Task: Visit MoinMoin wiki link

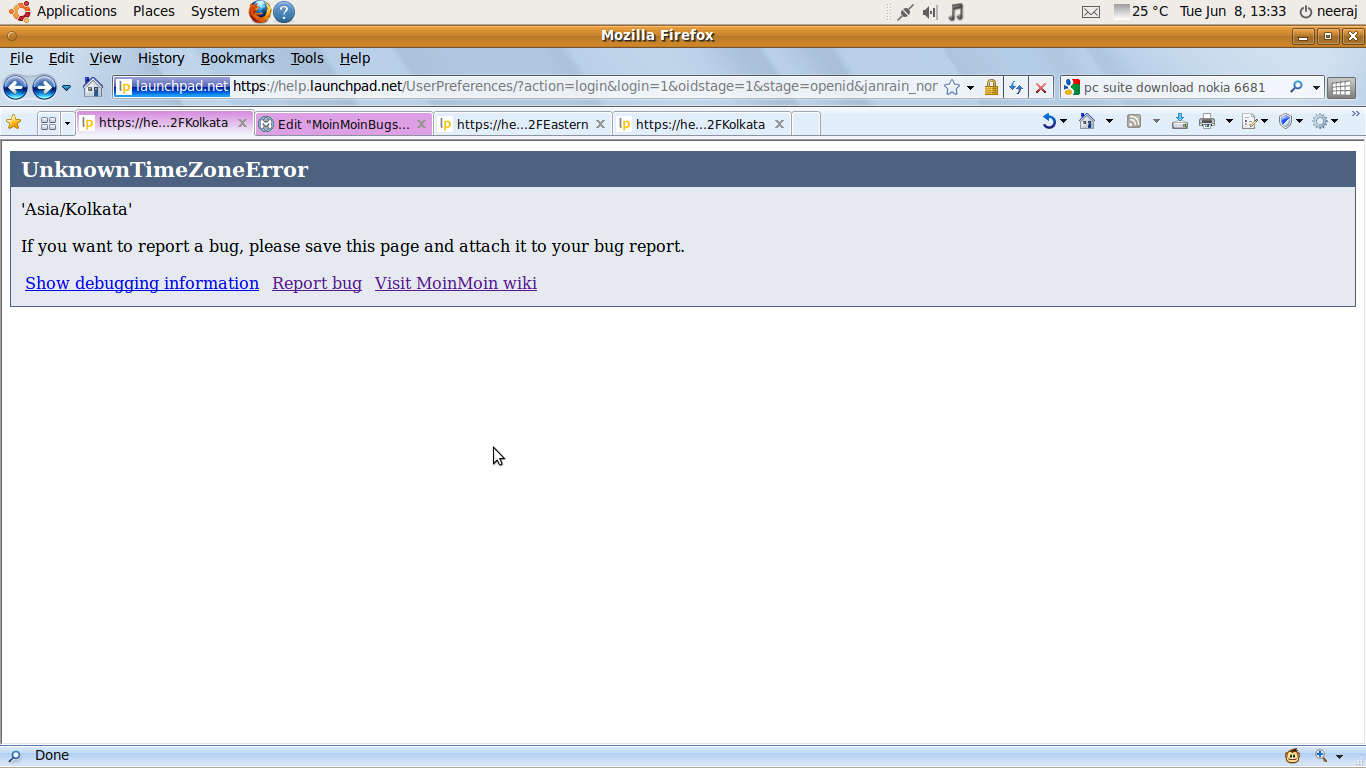Action: (x=455, y=283)
